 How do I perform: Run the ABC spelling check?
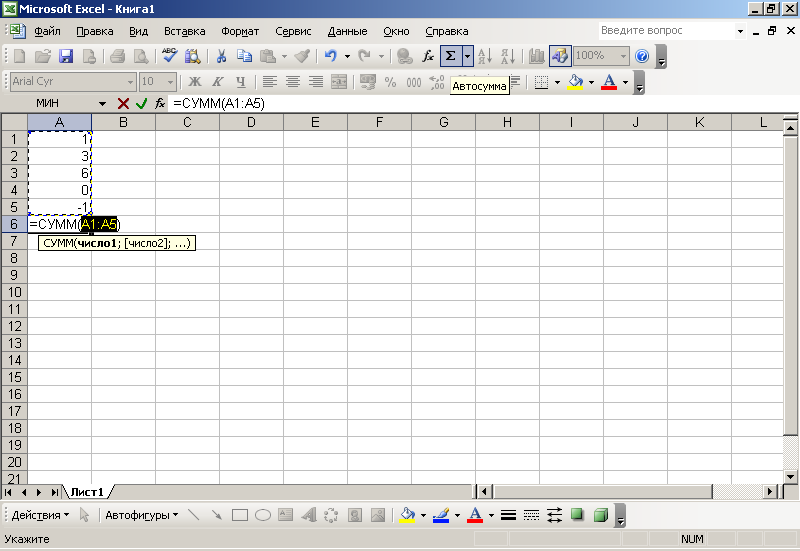click(169, 56)
